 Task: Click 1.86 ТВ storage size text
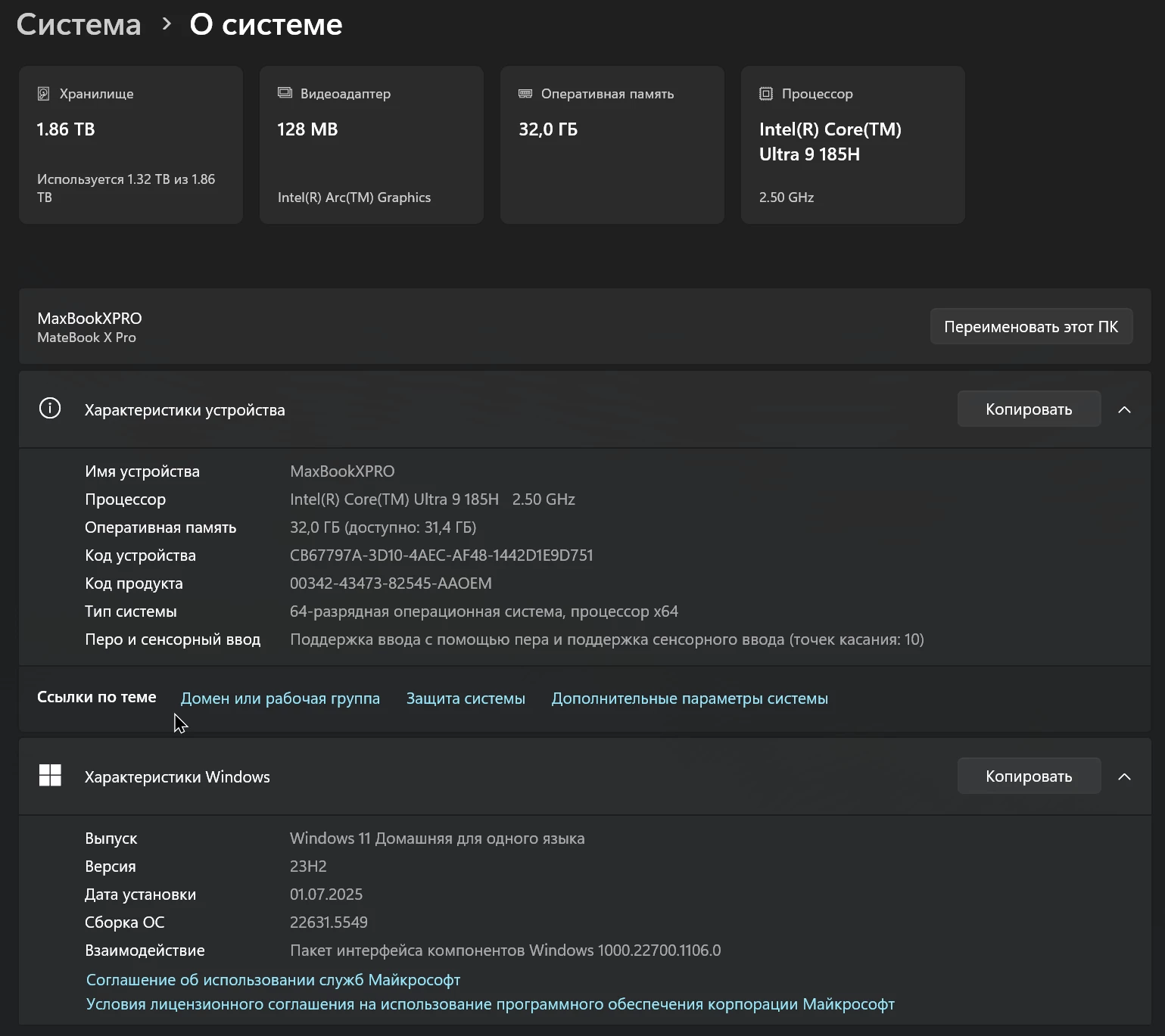[66, 129]
